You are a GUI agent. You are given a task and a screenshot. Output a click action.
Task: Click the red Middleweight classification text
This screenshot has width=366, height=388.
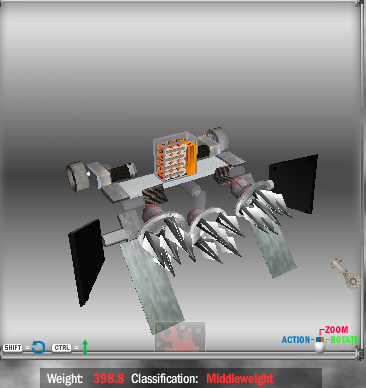240,379
